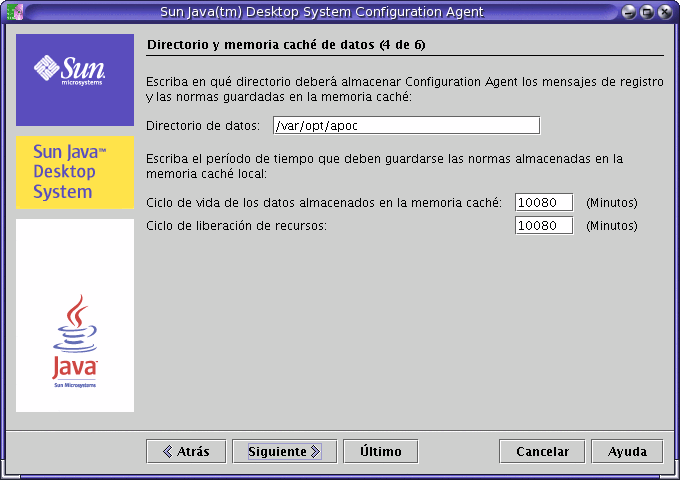Click the window title 'Sun Java(tm) Desktop System Configuration Agent'
This screenshot has height=480, width=680.
pyautogui.click(x=322, y=12)
